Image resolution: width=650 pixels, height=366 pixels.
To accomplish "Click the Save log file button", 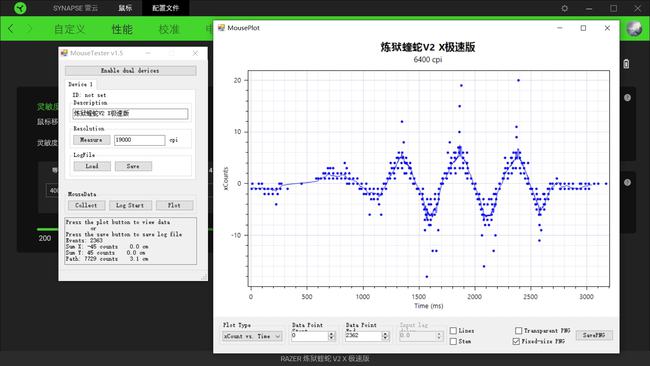I will click(133, 166).
